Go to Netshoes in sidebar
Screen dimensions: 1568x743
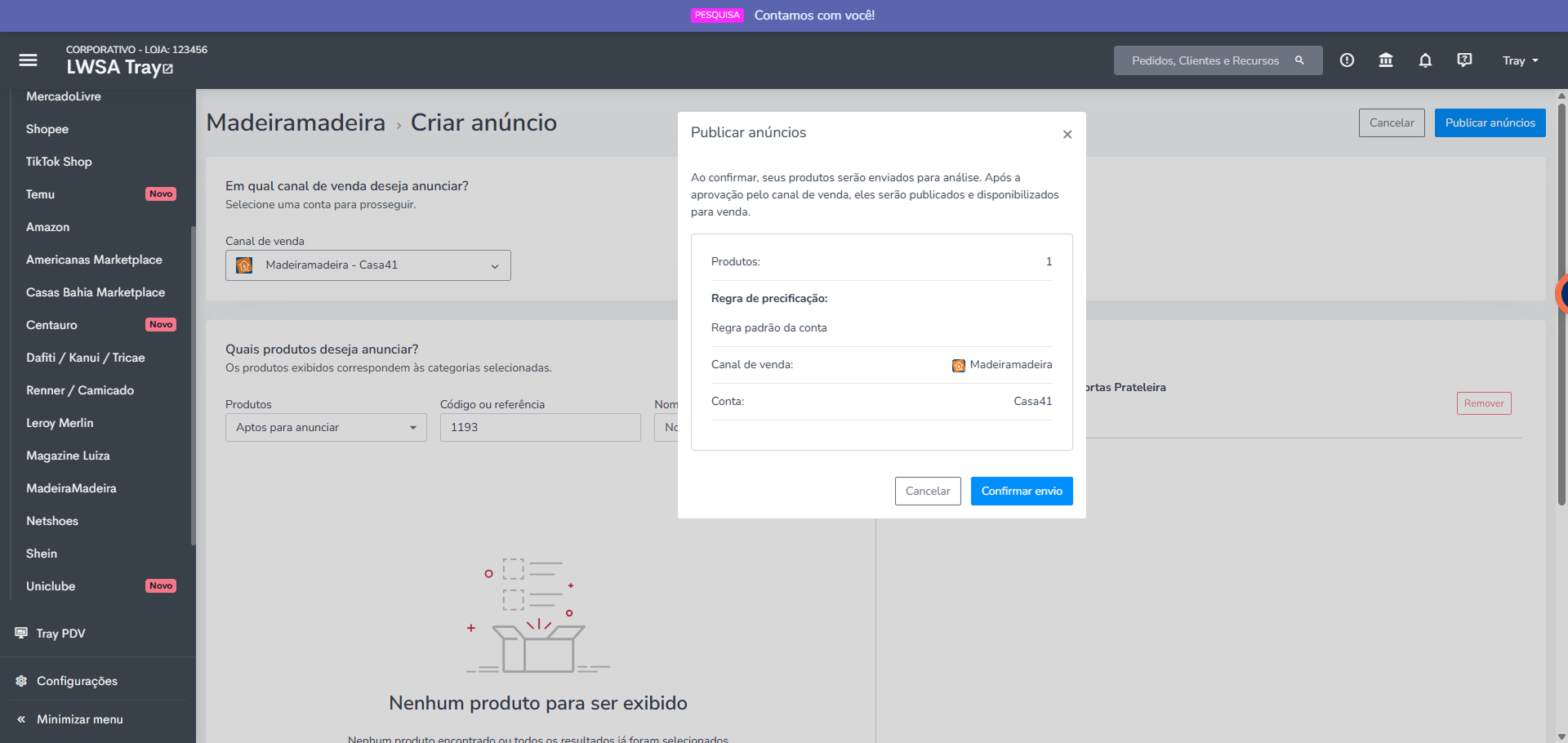pyautogui.click(x=52, y=521)
